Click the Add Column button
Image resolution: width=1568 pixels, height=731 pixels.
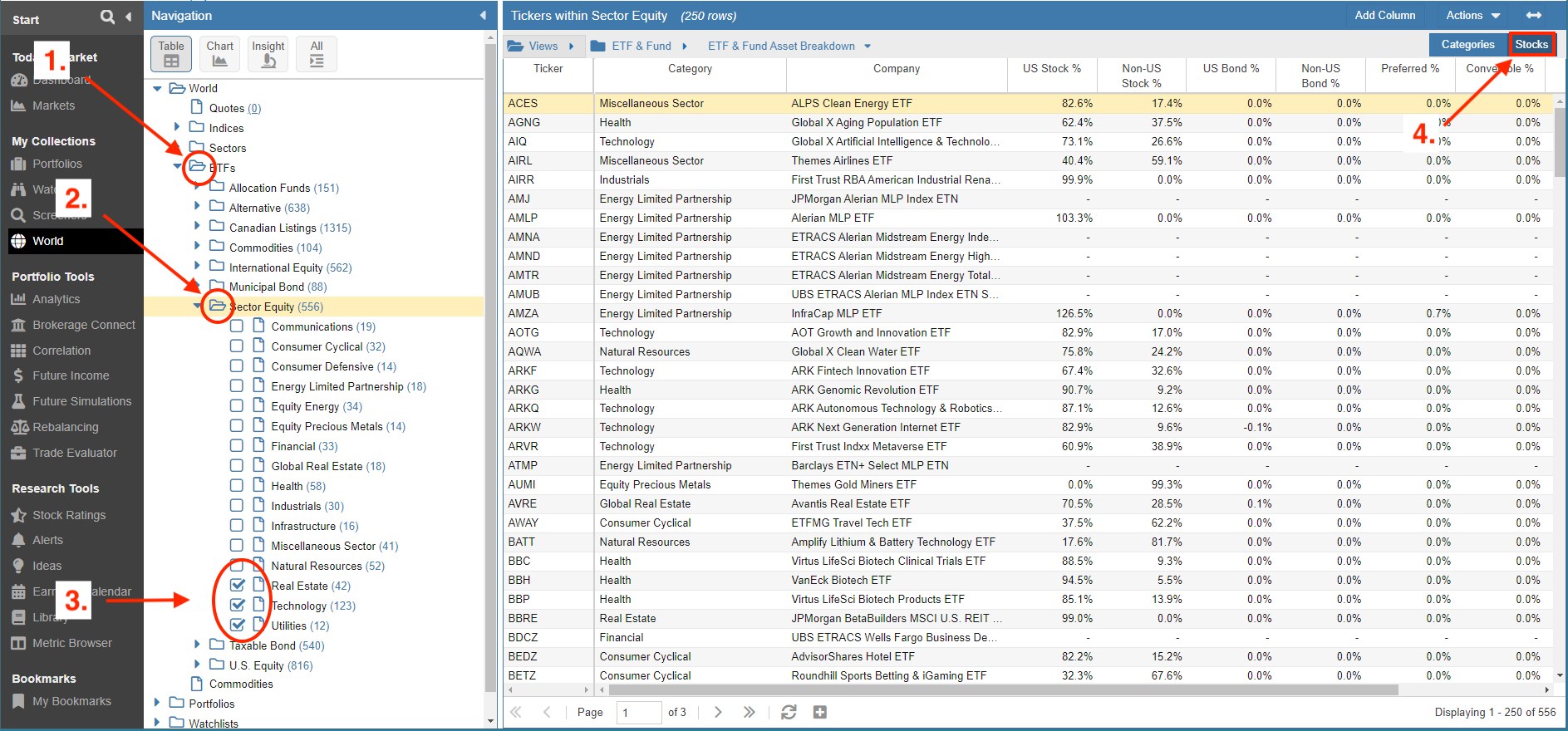pyautogui.click(x=1384, y=15)
